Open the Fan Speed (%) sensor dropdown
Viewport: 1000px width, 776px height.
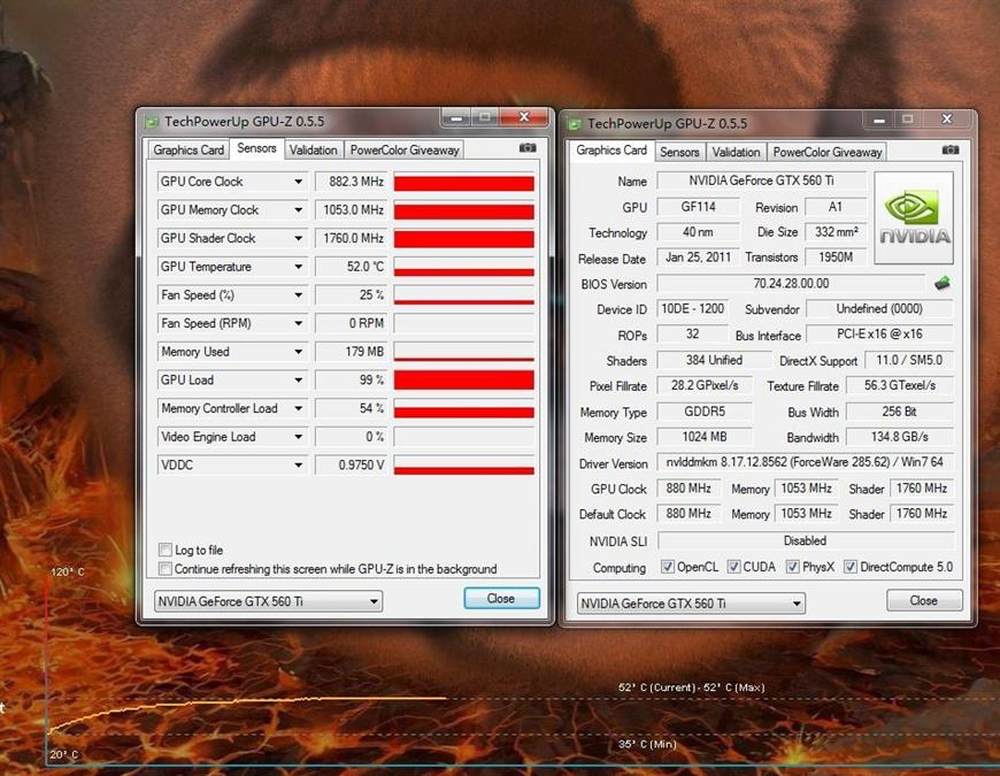pyautogui.click(x=298, y=295)
